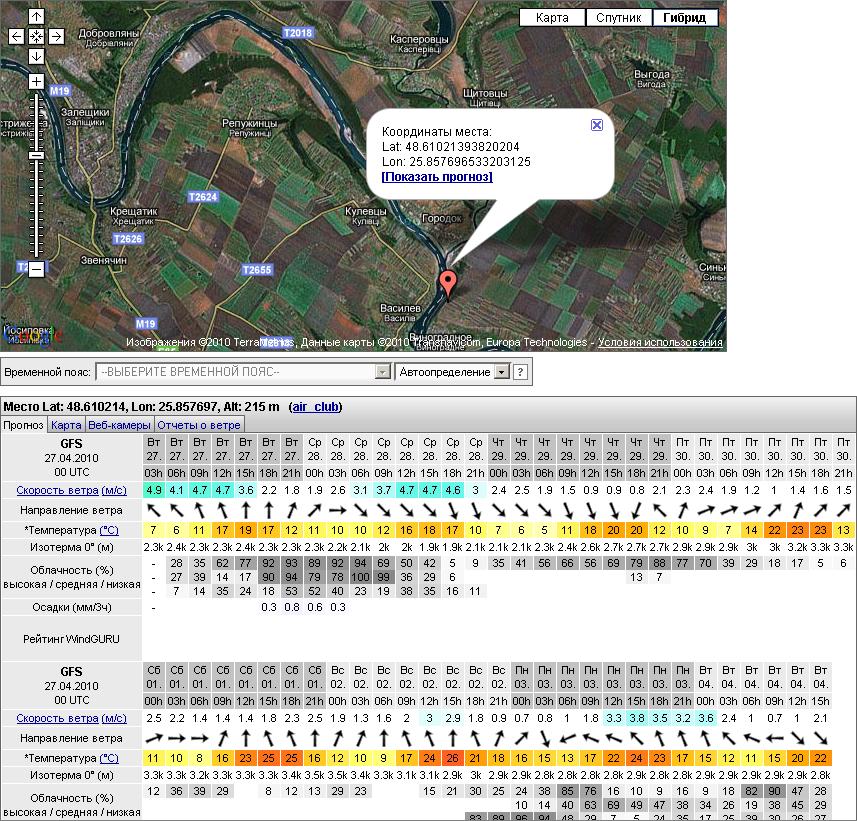Image resolution: width=857 pixels, height=821 pixels.
Task: Pan the map up with arrow button
Action: (36, 17)
